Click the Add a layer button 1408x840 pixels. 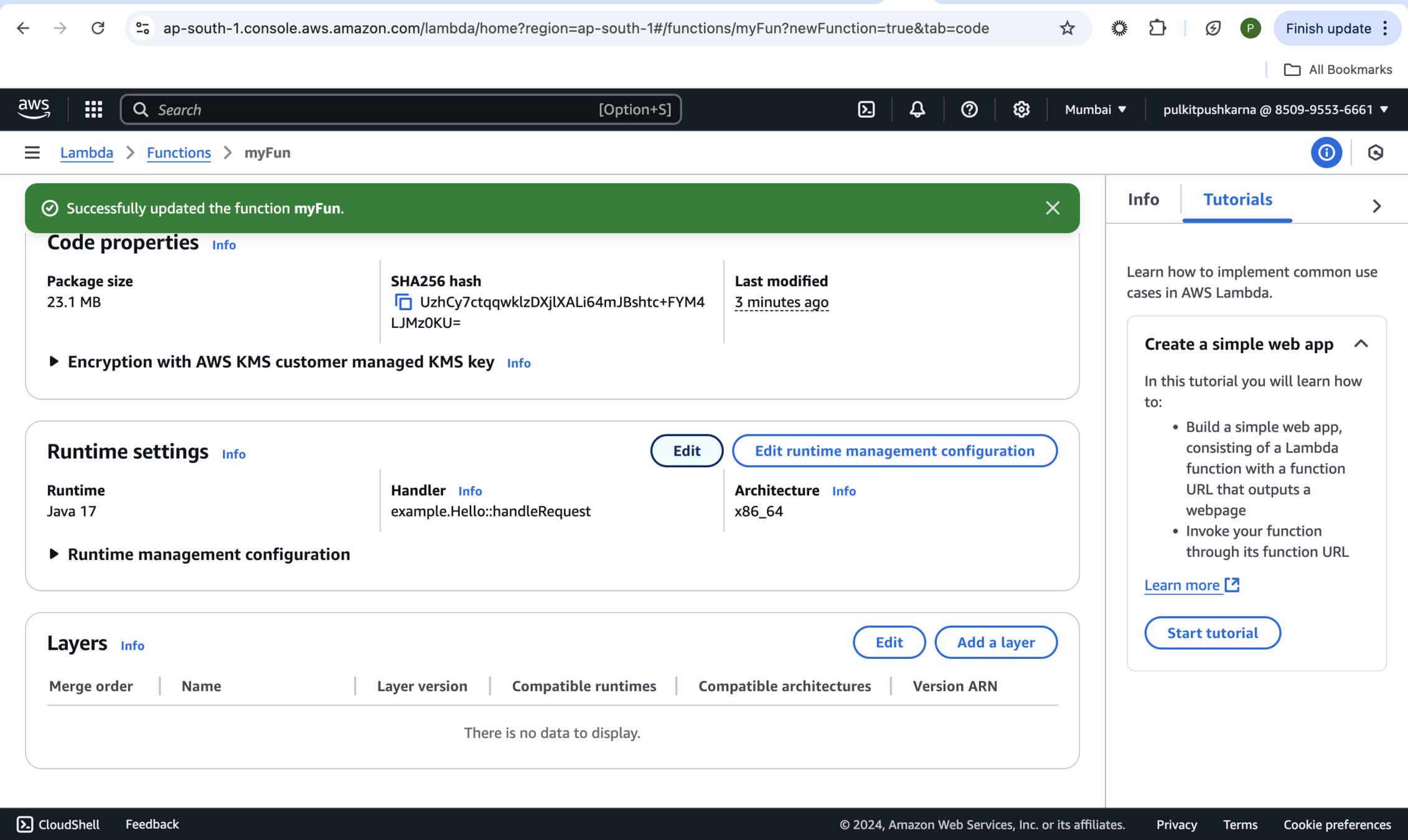click(x=995, y=642)
